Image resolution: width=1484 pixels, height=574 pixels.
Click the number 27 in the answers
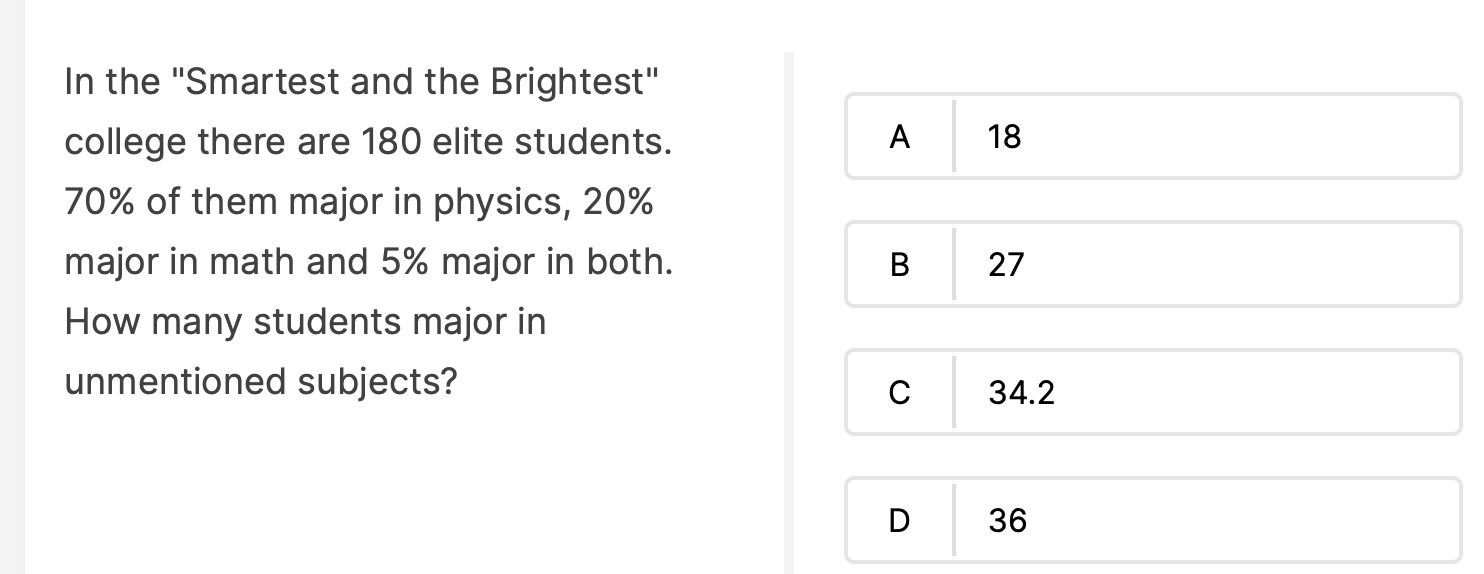(1006, 264)
